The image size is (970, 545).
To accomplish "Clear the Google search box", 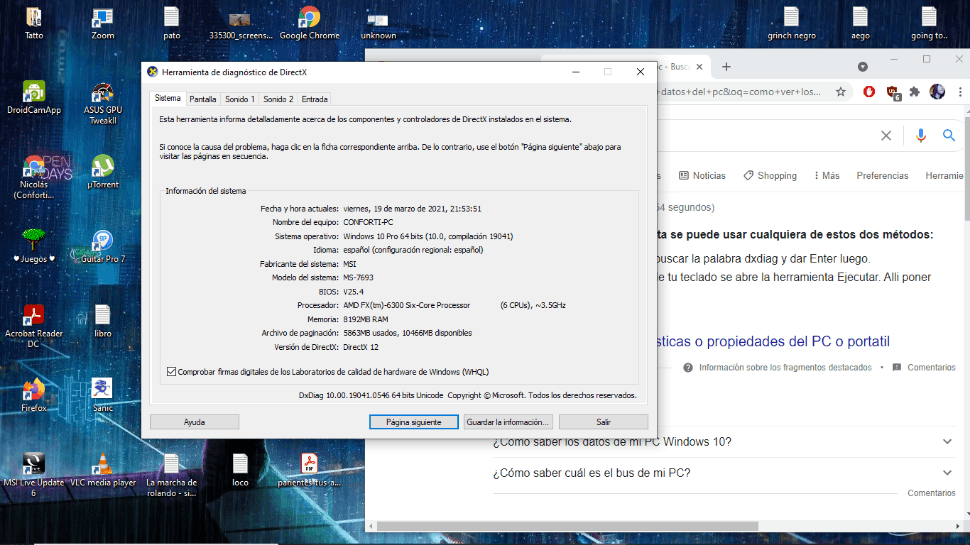I will click(x=886, y=135).
